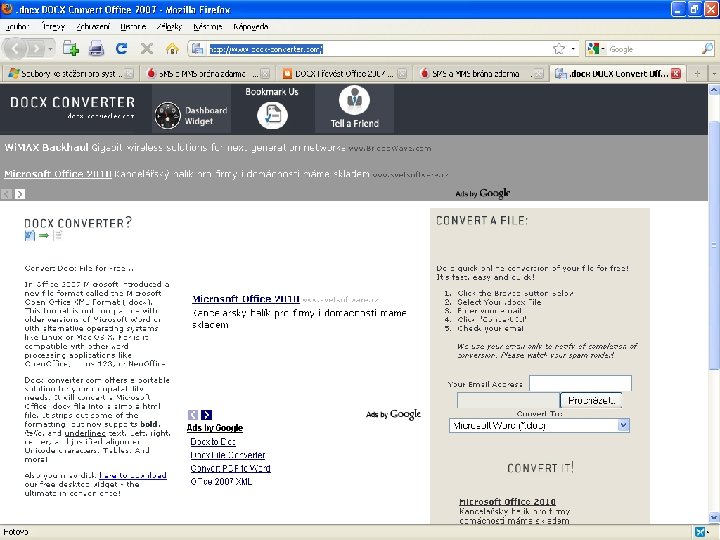
Task: Open the Záložky menu
Action: coord(169,27)
